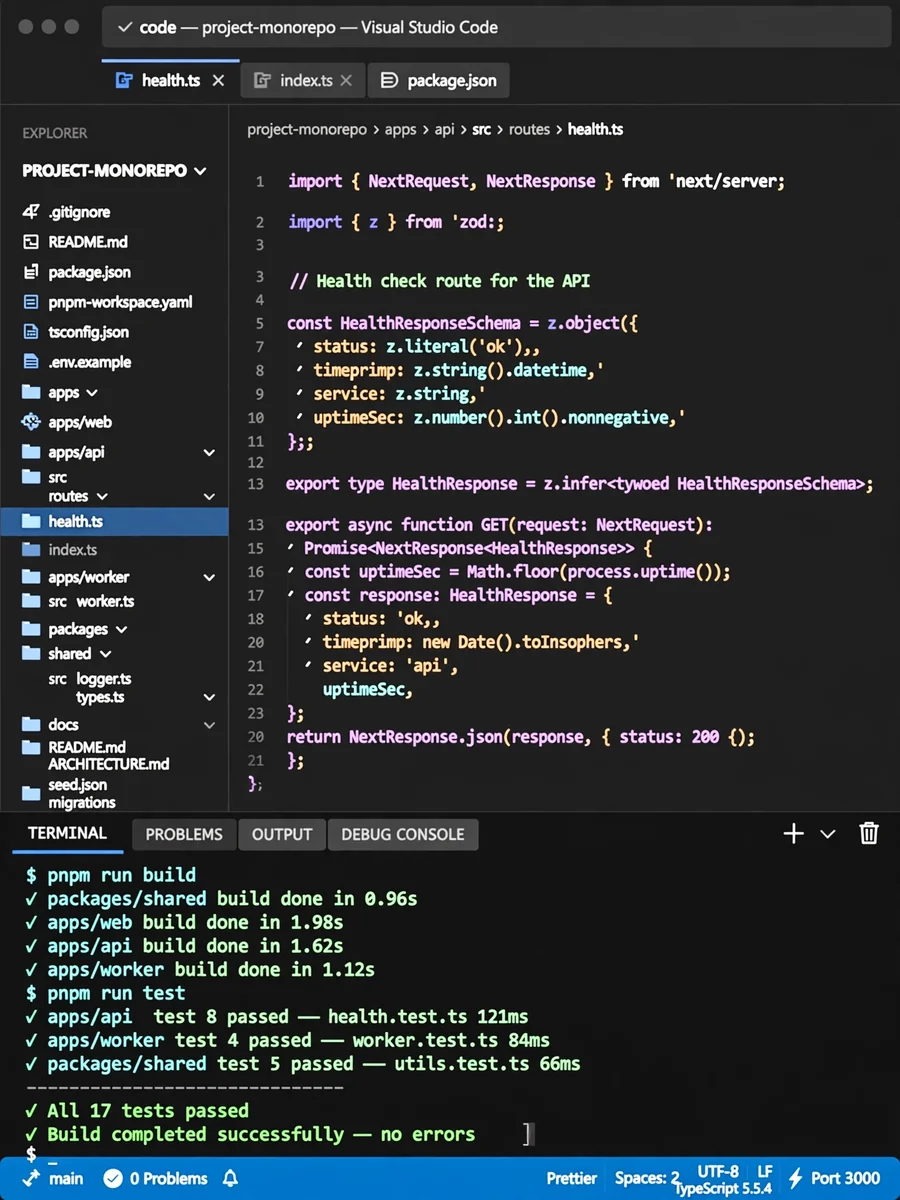Open .gitignore in the explorer
Image resolution: width=900 pixels, height=1200 pixels.
pyautogui.click(x=79, y=212)
